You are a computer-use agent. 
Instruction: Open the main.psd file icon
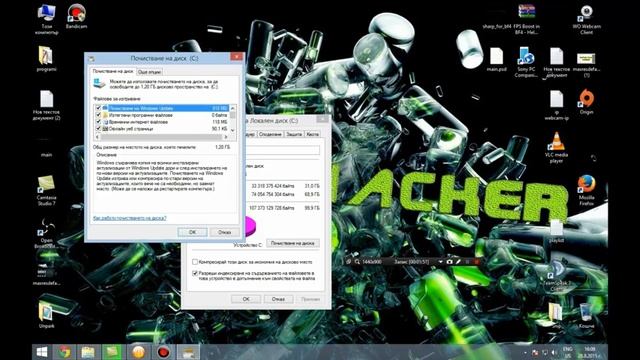496,60
